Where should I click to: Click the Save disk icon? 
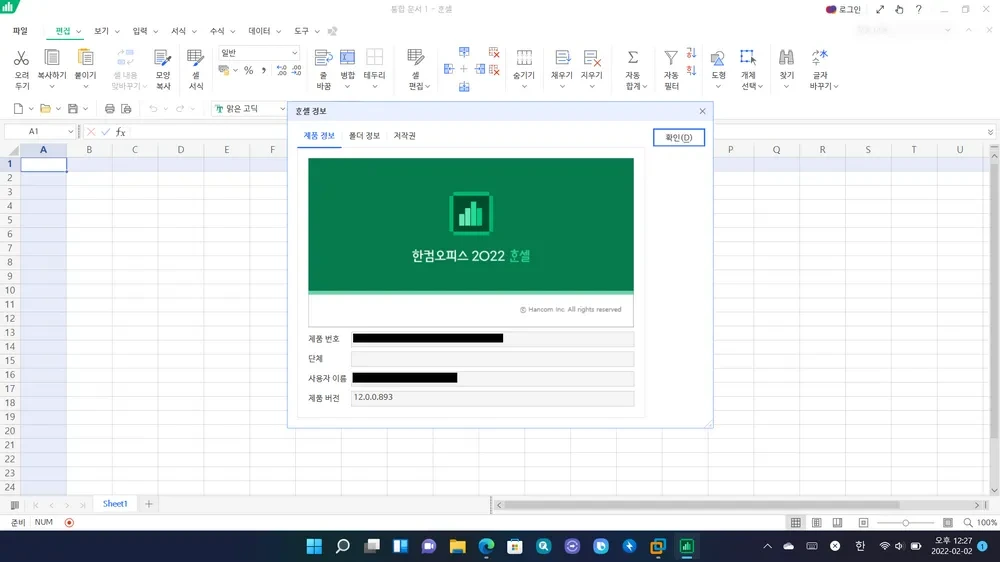73,108
